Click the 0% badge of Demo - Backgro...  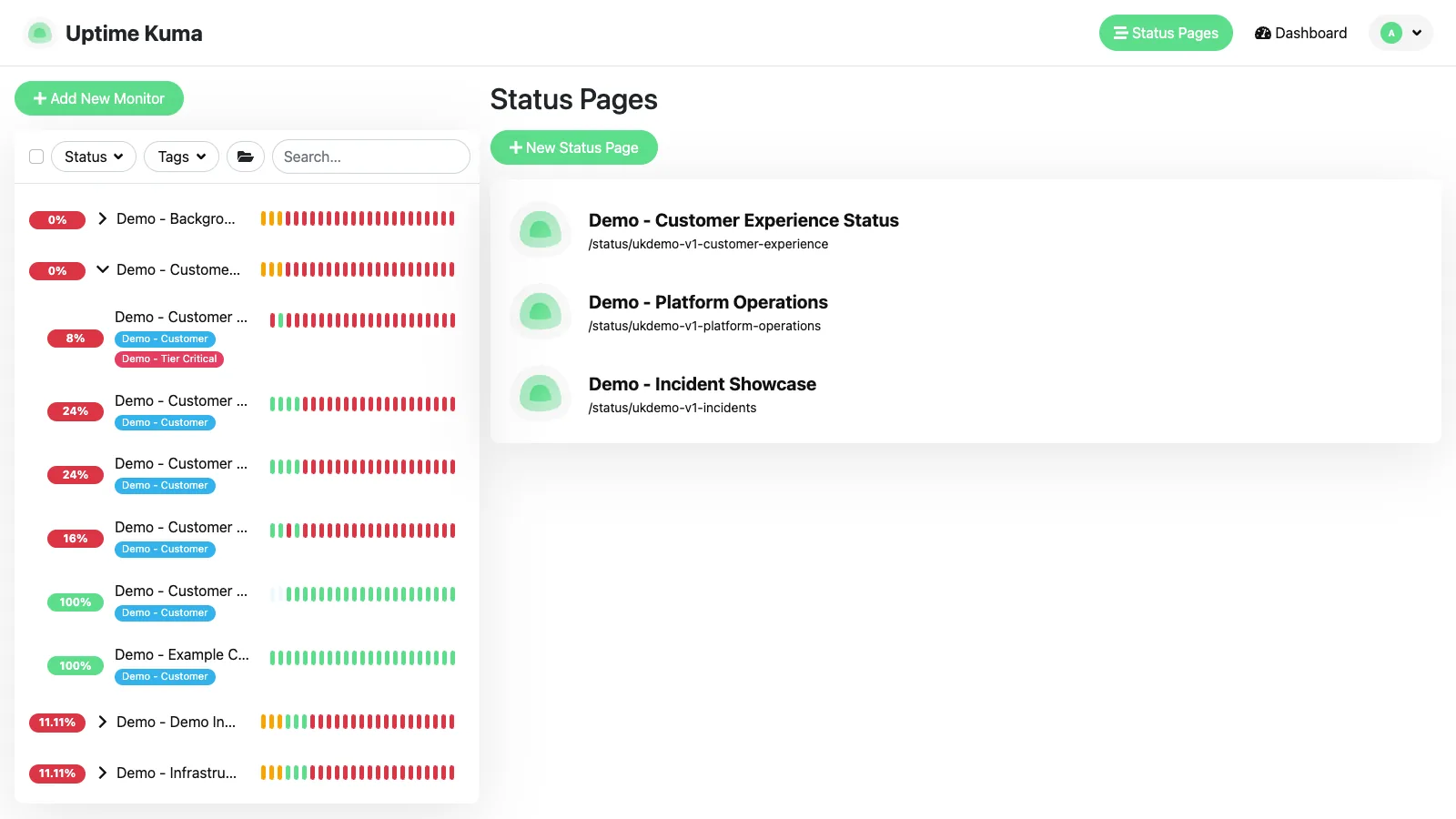57,220
